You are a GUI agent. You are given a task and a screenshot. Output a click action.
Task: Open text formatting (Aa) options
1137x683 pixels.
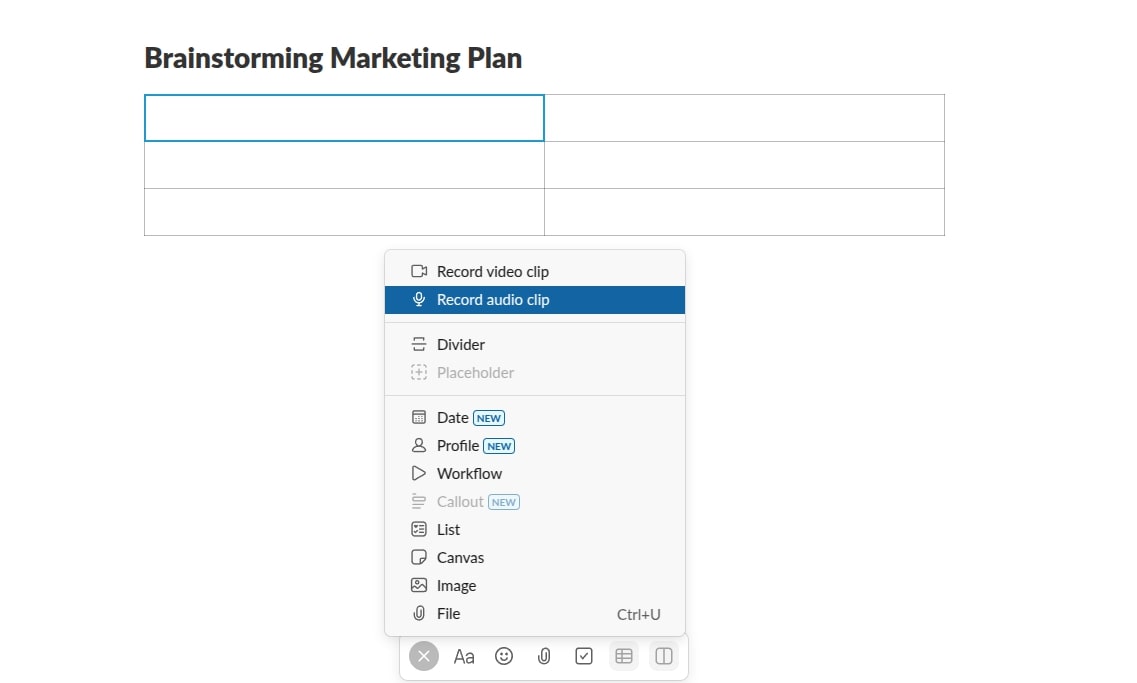tap(464, 656)
